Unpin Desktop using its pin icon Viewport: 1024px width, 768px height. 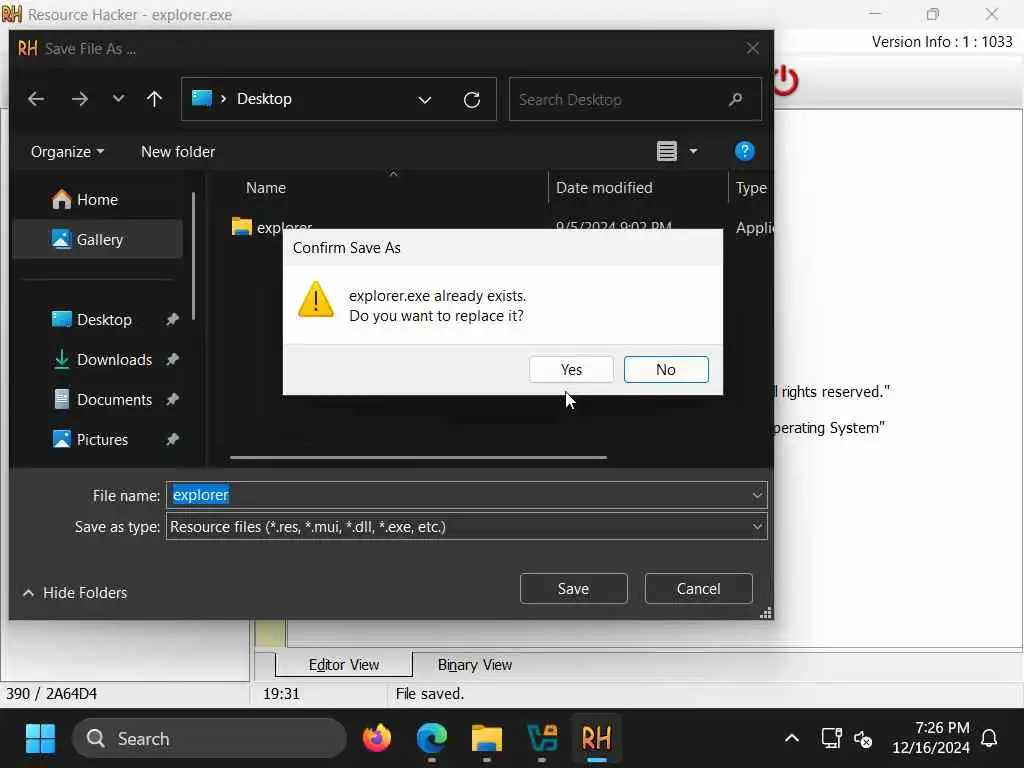(172, 319)
